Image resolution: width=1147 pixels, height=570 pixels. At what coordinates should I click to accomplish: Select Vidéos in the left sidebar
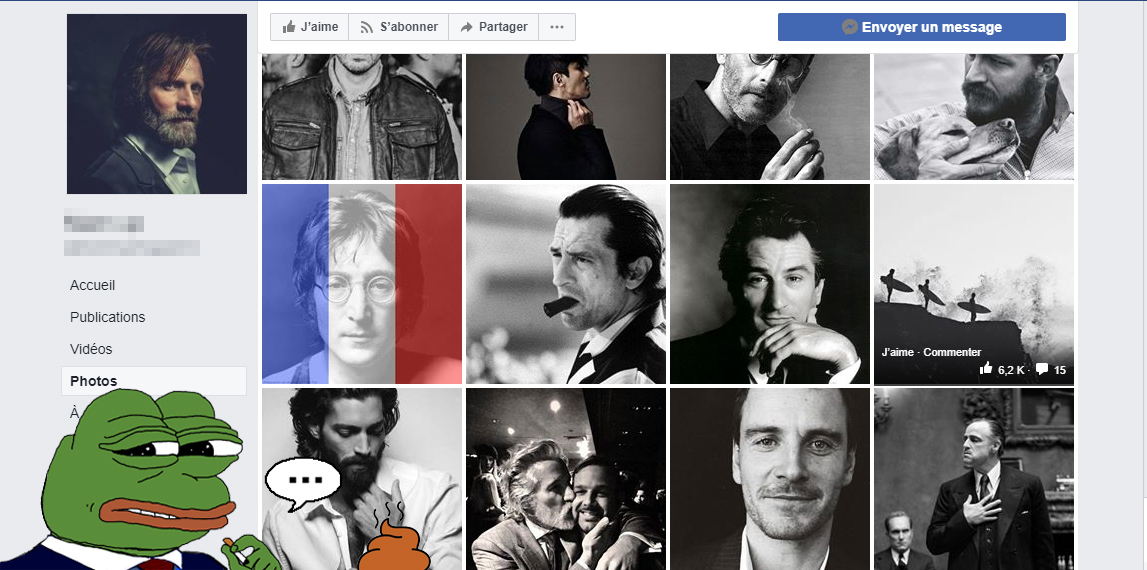tap(91, 349)
